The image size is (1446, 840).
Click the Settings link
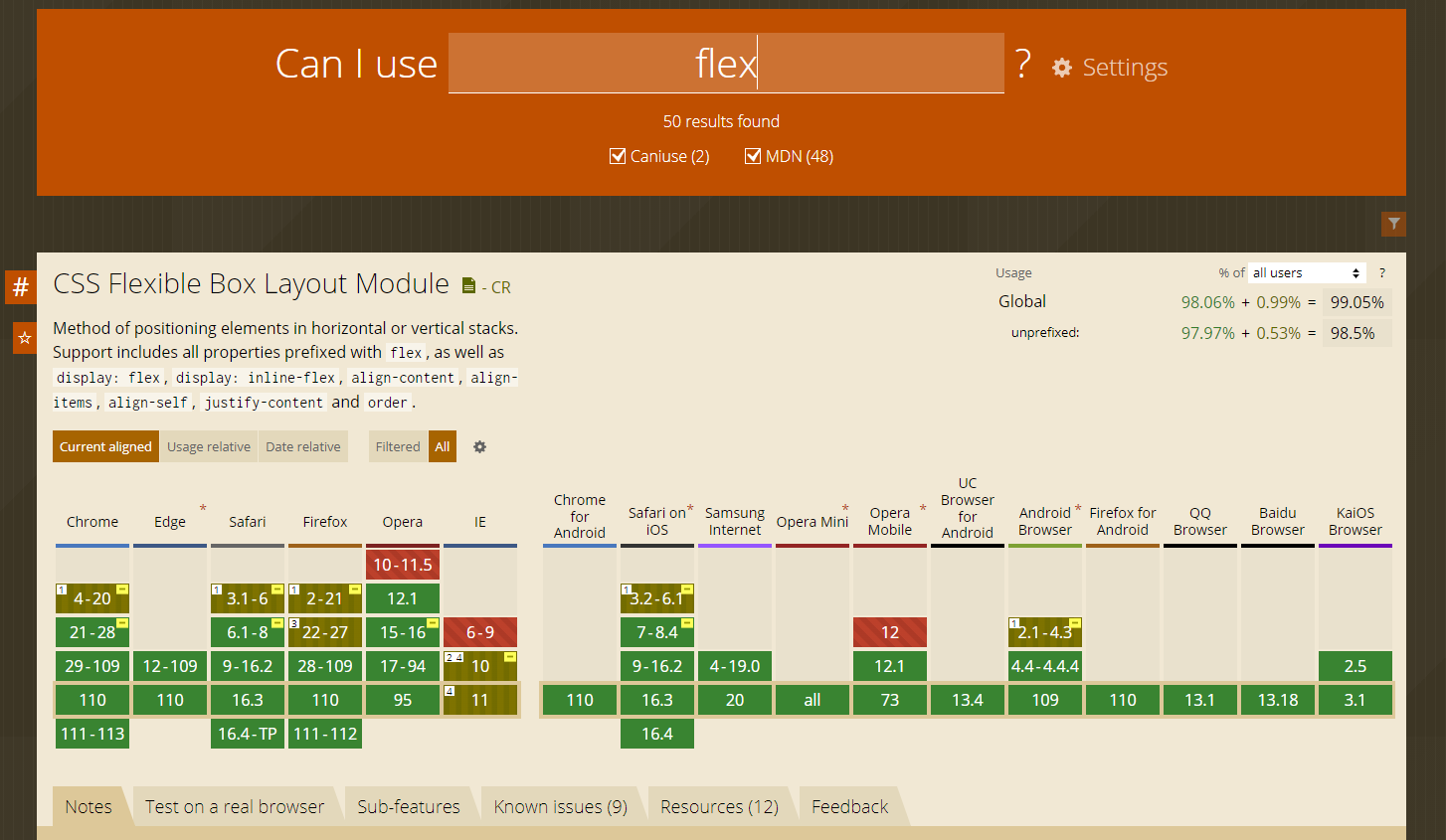pos(1125,68)
